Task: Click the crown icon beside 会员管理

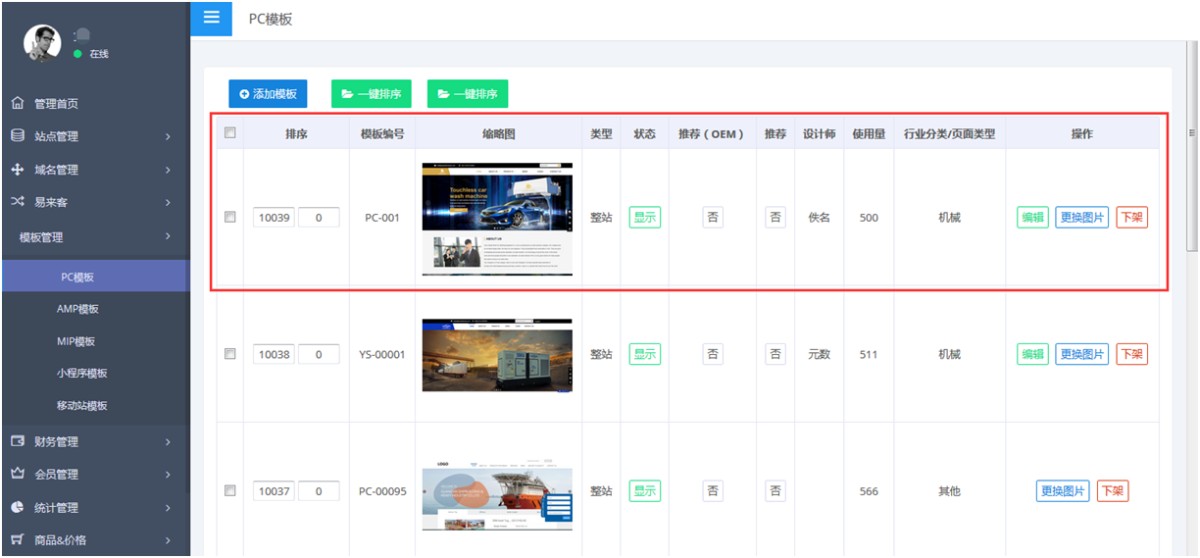Action: [17, 474]
